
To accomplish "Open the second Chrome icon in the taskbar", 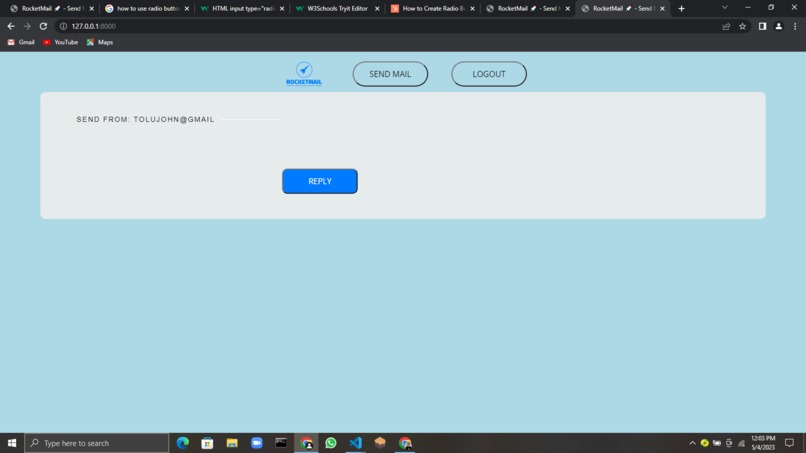I will [x=405, y=443].
